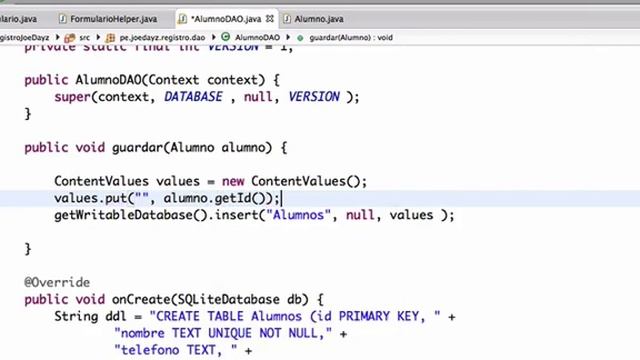Click the green method icon before guardar(Alumno)

300,38
